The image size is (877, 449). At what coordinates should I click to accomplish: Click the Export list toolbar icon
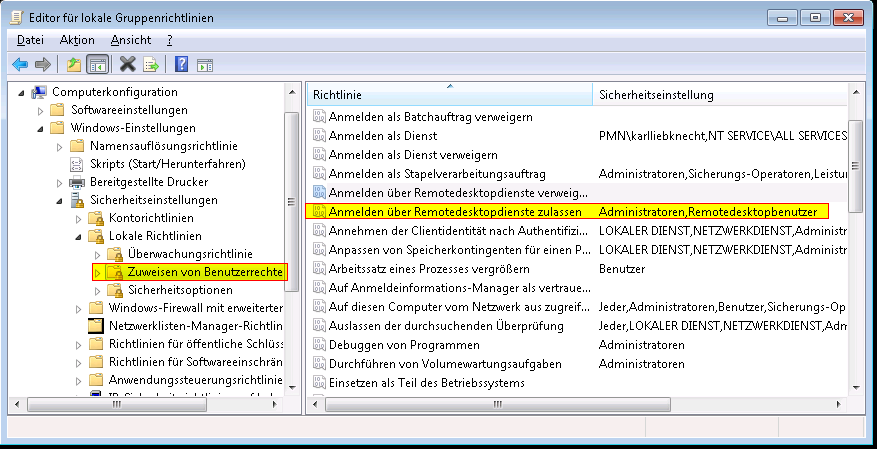pyautogui.click(x=151, y=65)
